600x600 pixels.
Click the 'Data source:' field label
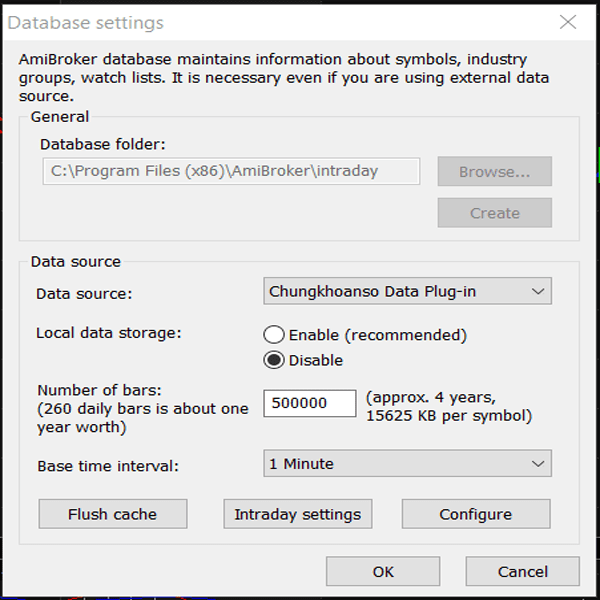coord(84,294)
